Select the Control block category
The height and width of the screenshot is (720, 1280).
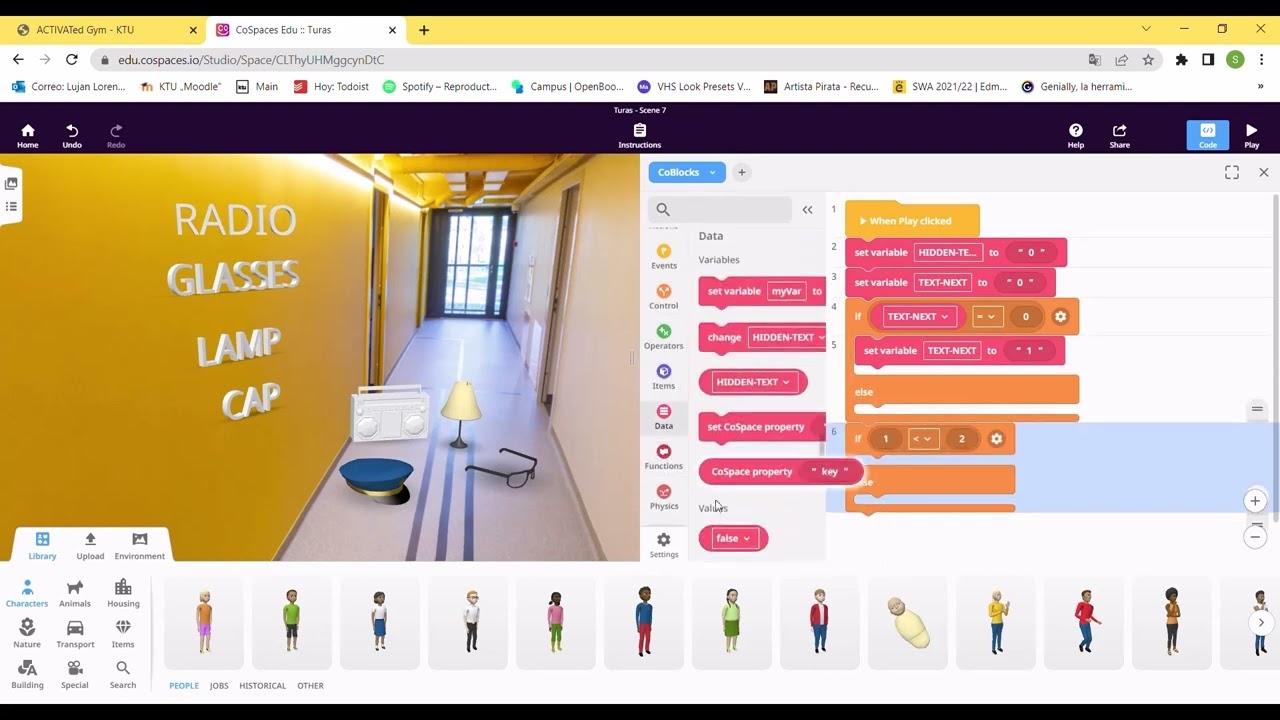[x=664, y=297]
